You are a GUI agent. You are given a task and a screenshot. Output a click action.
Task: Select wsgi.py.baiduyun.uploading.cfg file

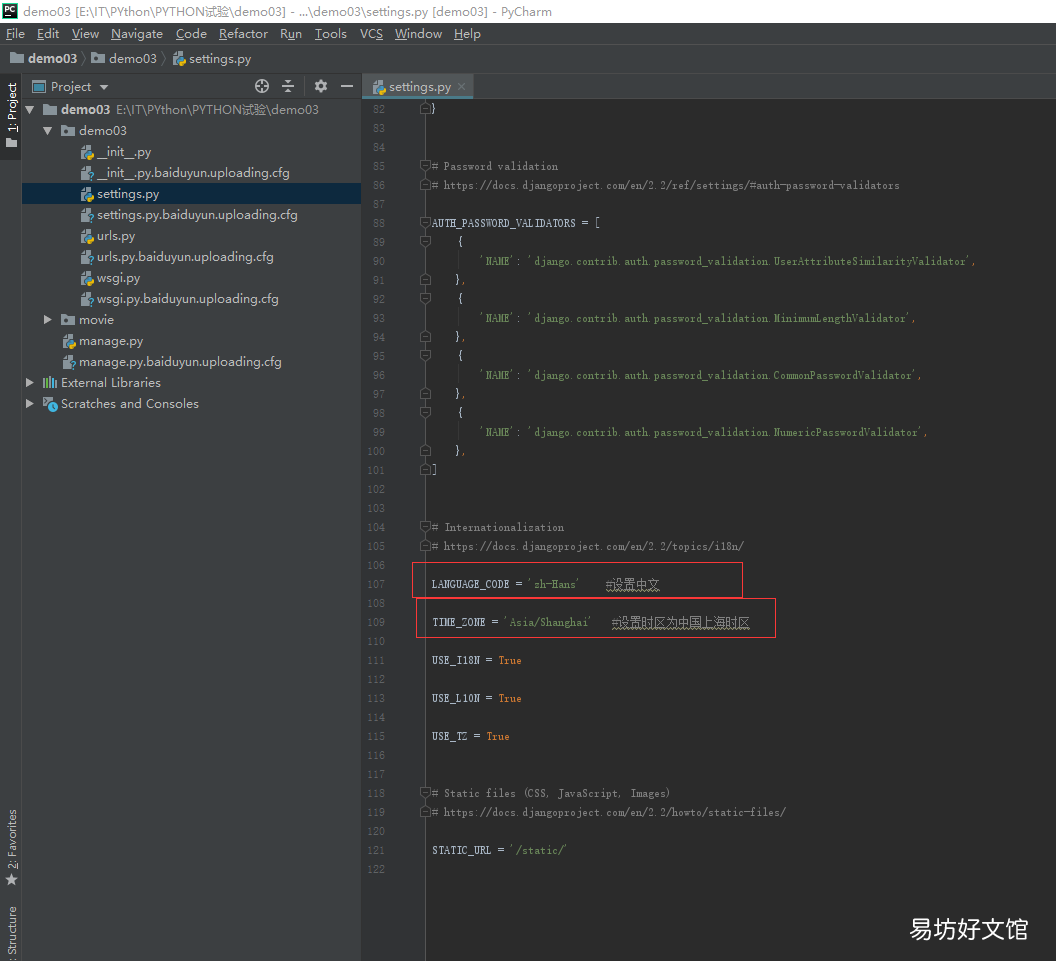coord(188,298)
